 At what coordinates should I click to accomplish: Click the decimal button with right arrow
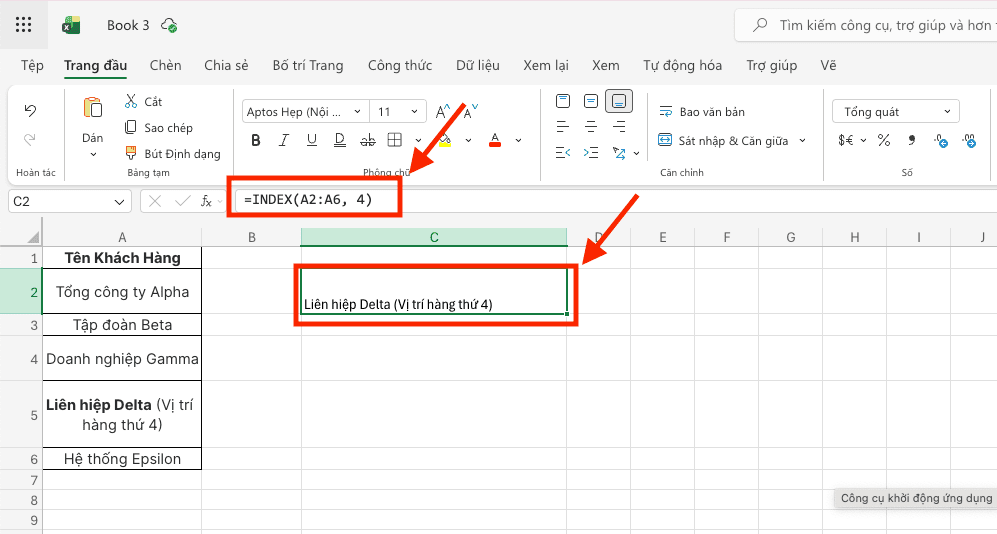pos(970,140)
